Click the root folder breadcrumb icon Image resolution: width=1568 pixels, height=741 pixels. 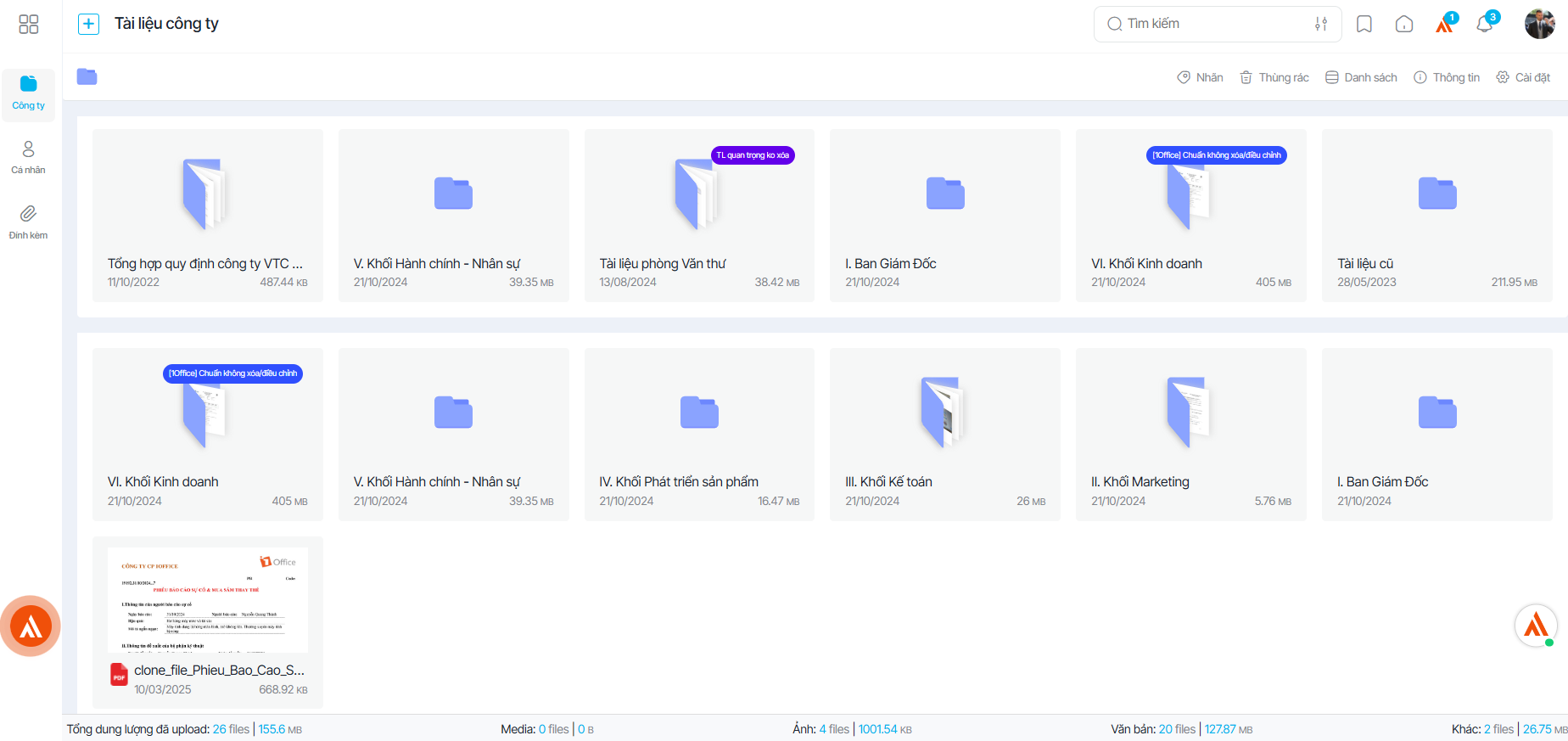point(87,76)
